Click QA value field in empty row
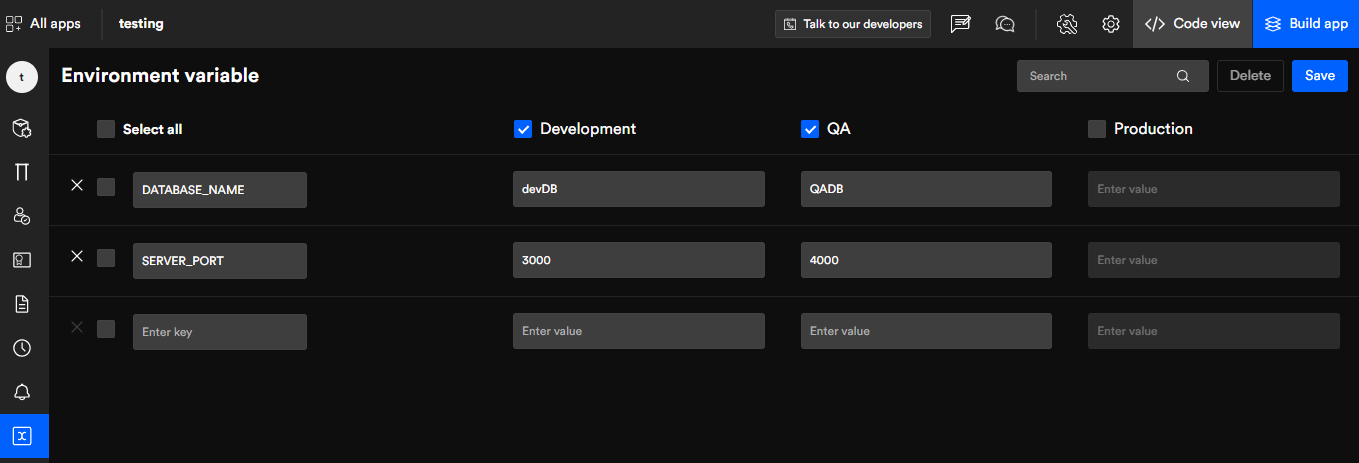 tap(926, 331)
